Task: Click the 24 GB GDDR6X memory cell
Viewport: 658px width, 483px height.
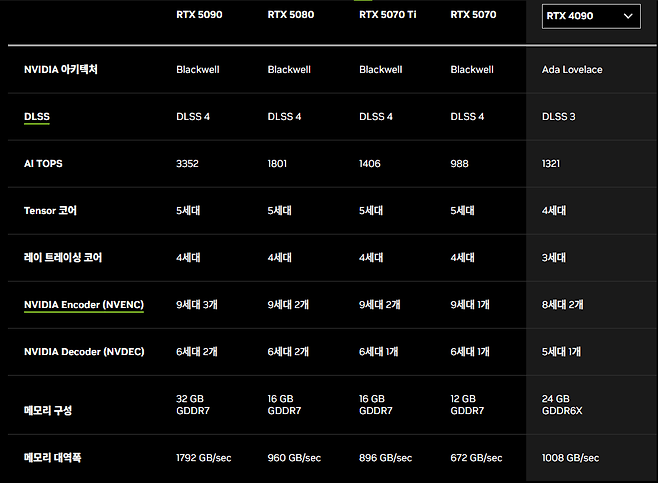Action: coord(562,404)
